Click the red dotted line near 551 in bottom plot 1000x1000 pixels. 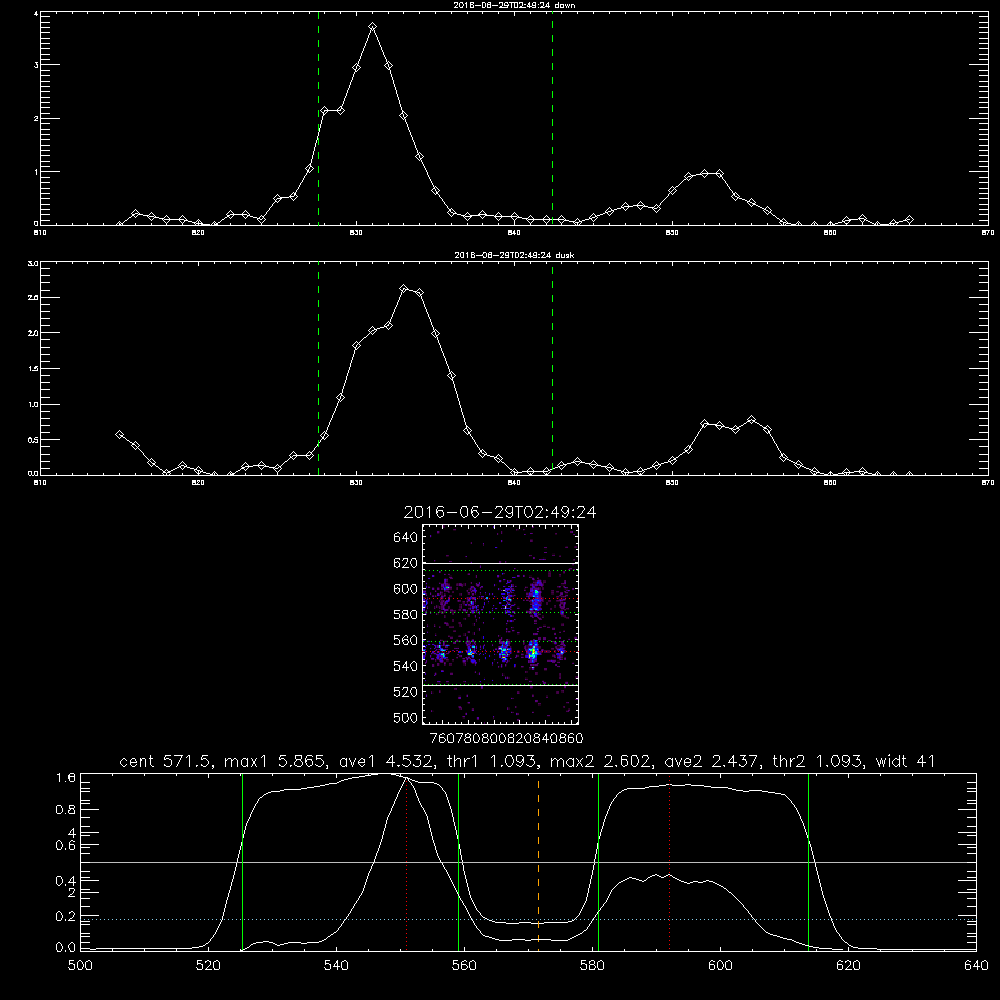pyautogui.click(x=406, y=862)
